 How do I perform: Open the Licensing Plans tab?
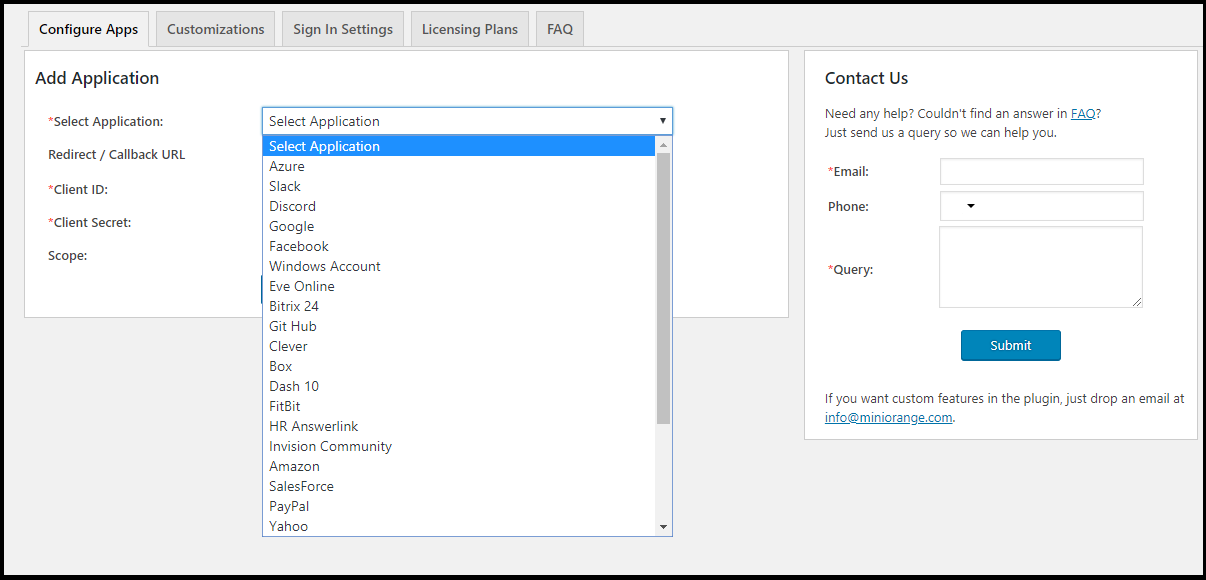click(470, 29)
